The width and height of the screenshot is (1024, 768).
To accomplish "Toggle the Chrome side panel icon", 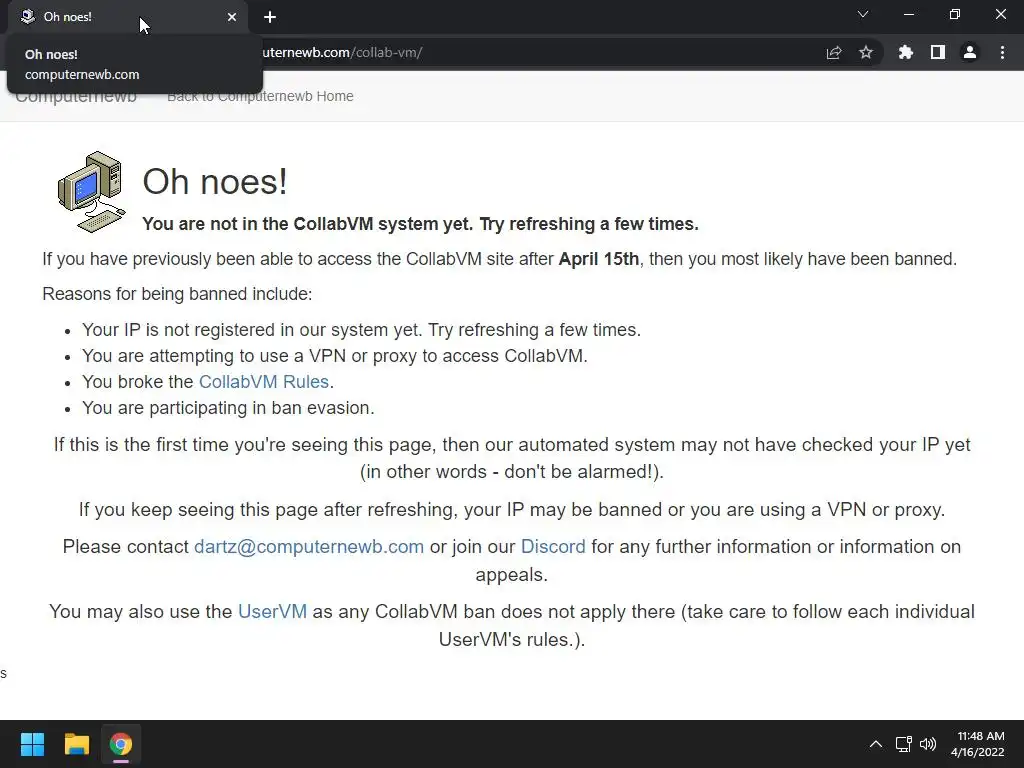I will click(x=938, y=52).
